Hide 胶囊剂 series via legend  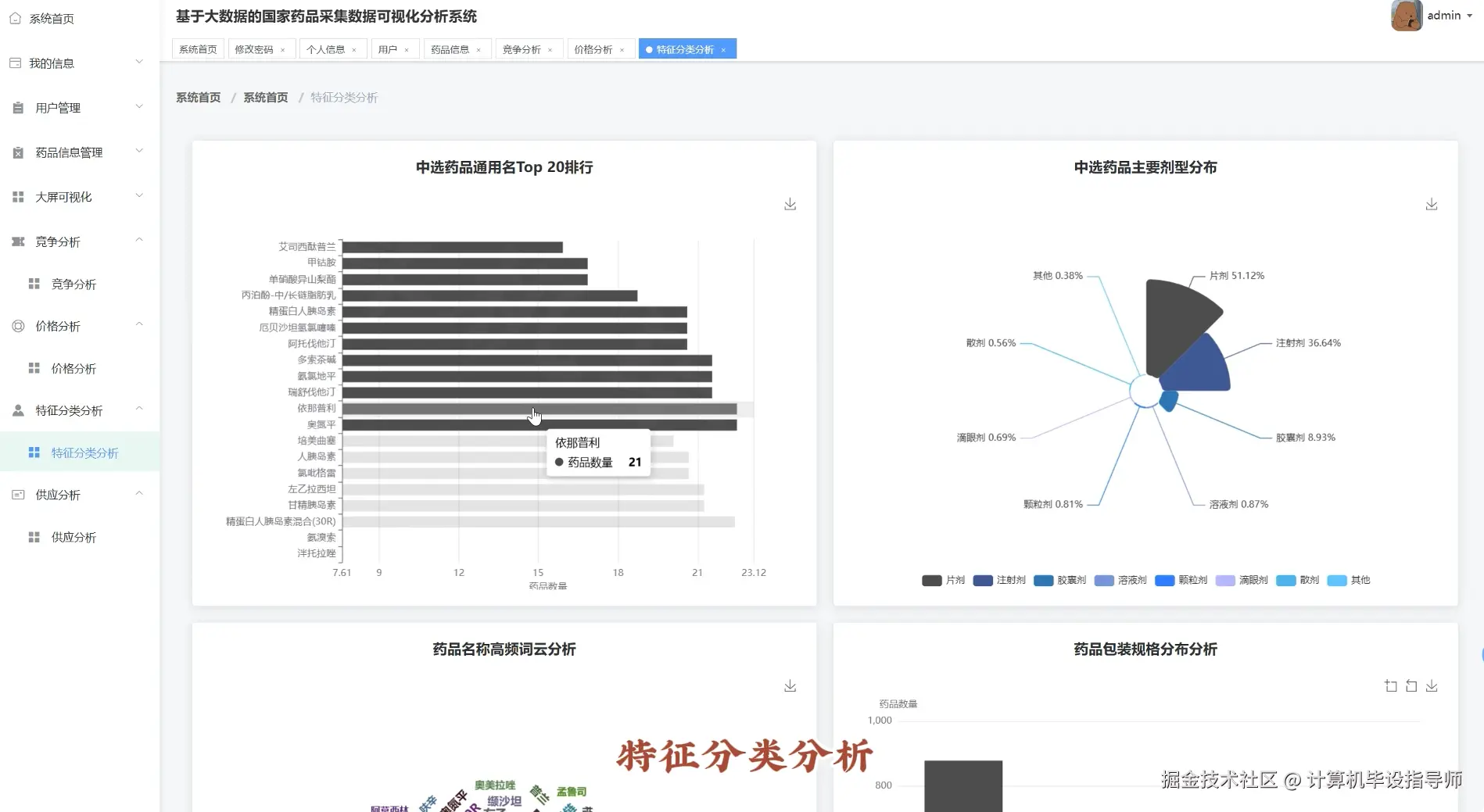[x=1059, y=580]
